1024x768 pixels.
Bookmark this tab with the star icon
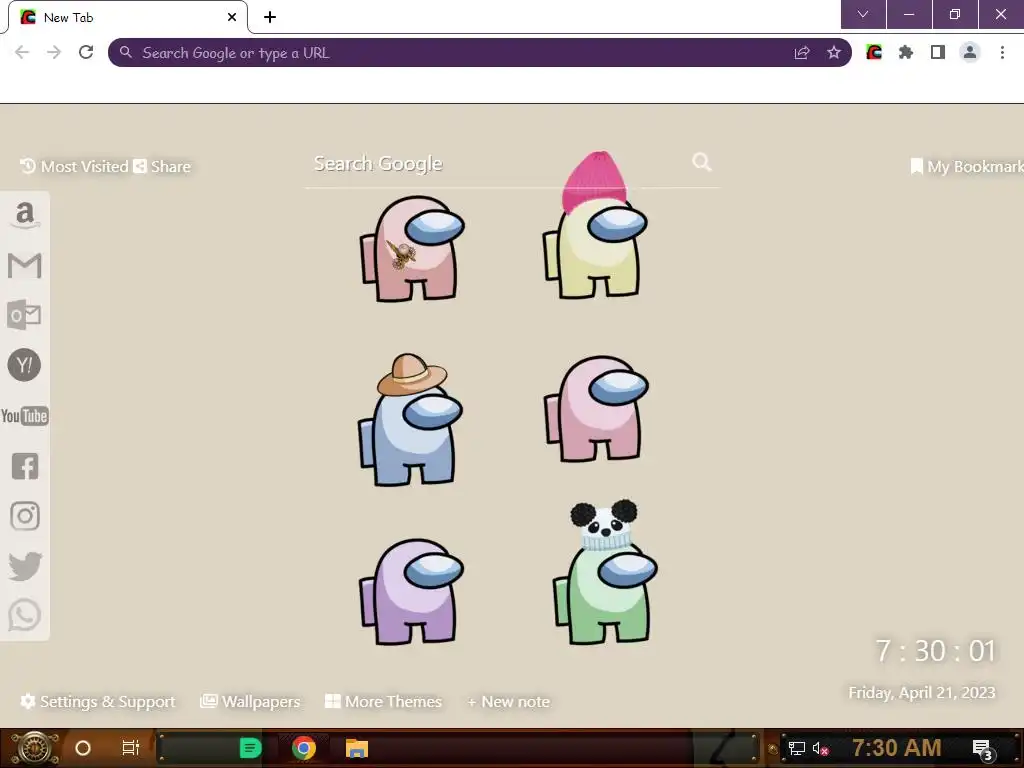(x=834, y=53)
